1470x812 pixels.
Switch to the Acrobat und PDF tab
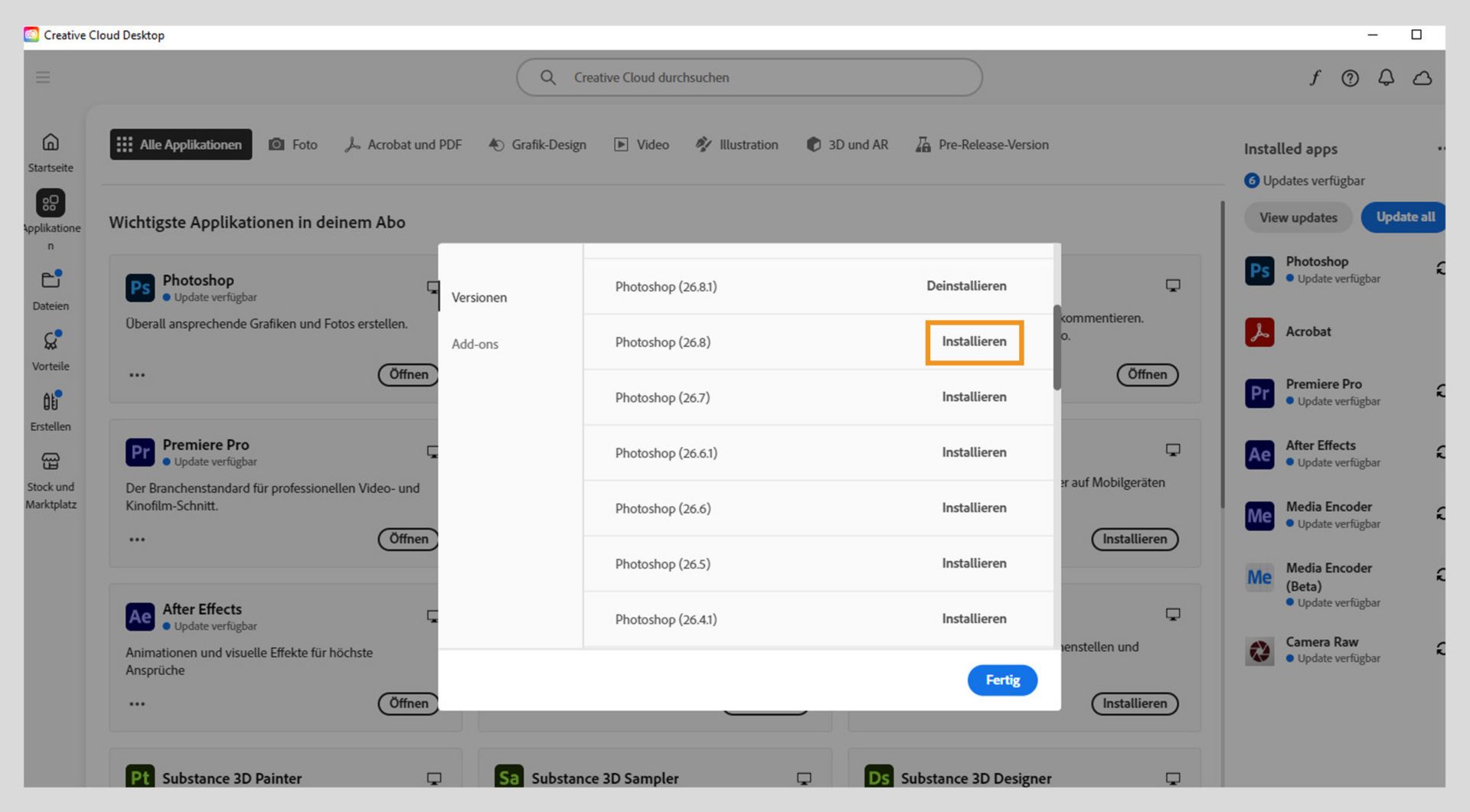(403, 145)
